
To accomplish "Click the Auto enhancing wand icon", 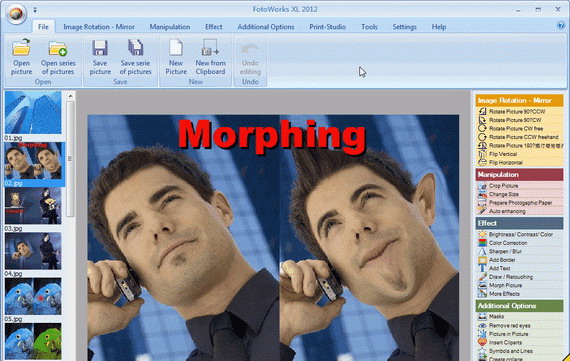I will tap(482, 211).
